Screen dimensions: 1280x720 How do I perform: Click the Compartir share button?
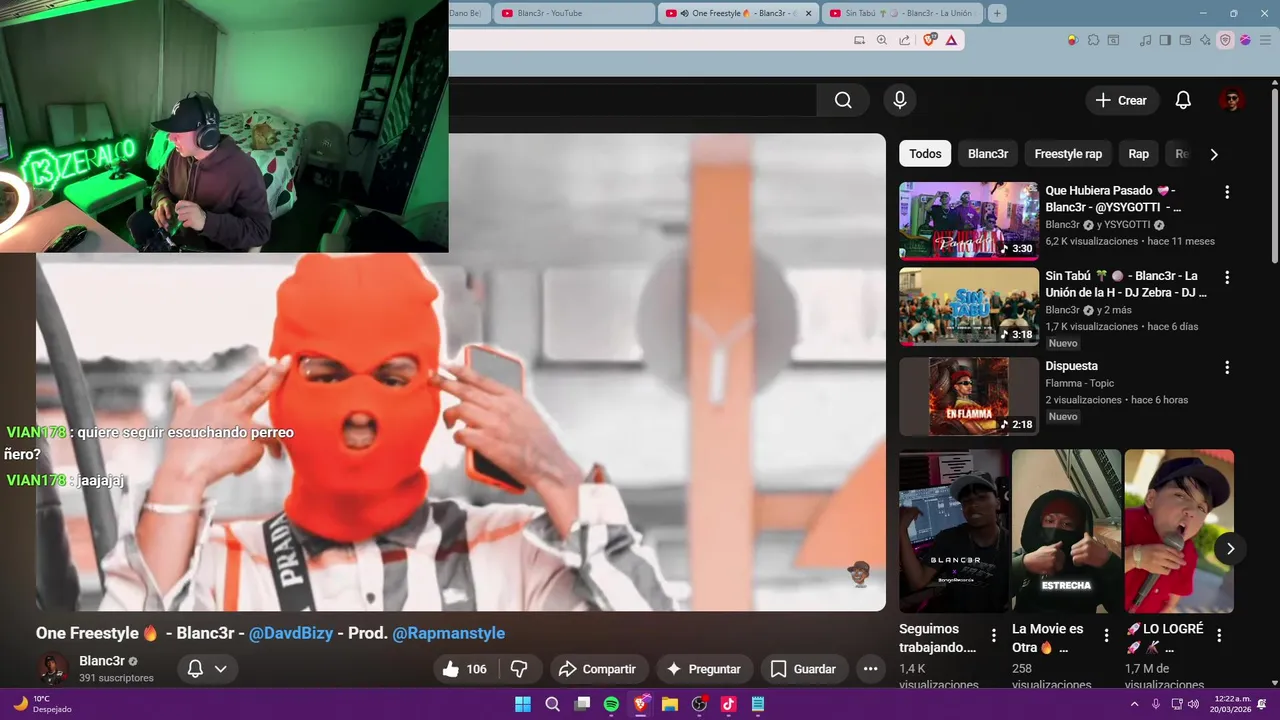point(598,669)
